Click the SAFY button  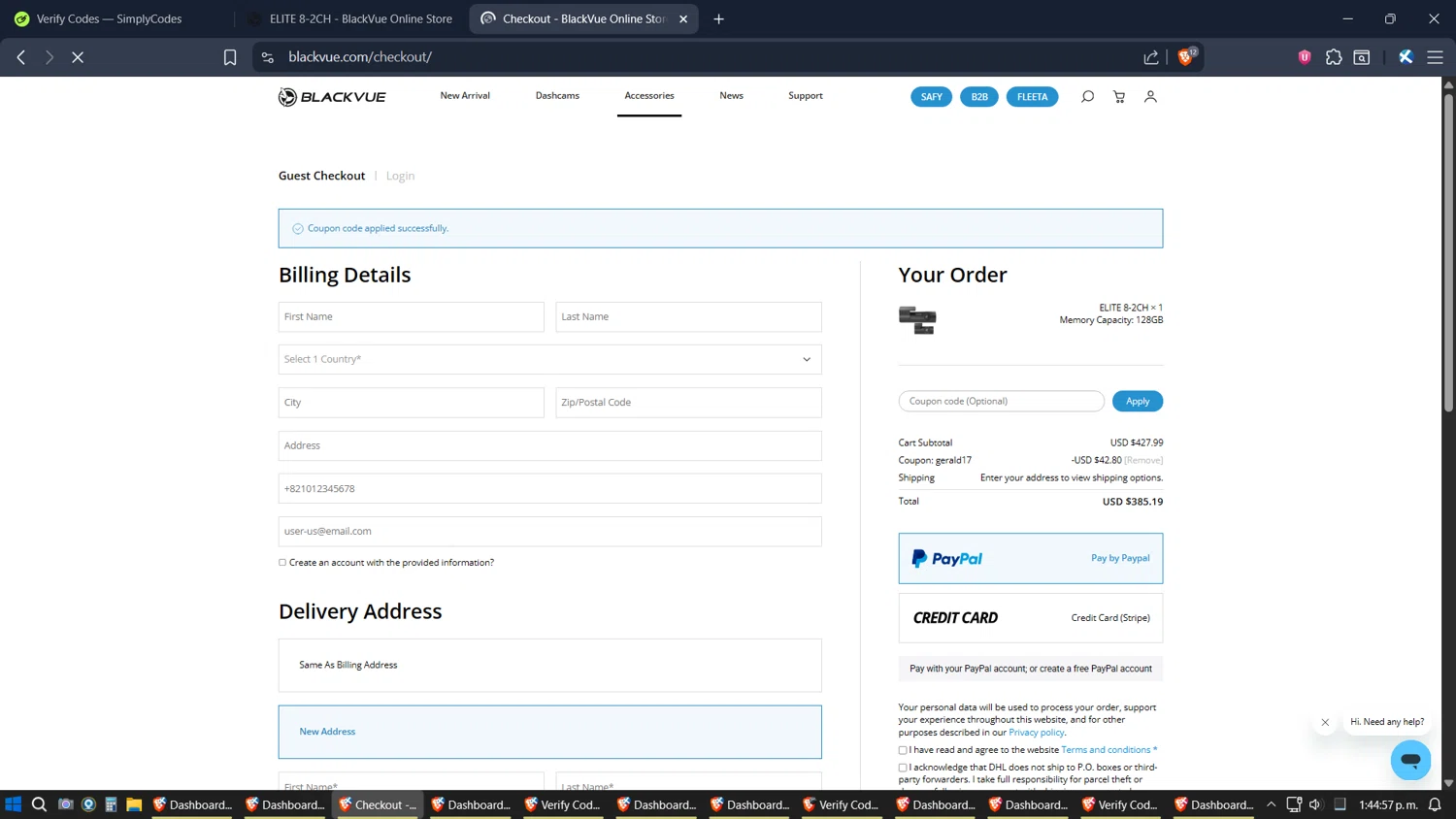(x=932, y=97)
